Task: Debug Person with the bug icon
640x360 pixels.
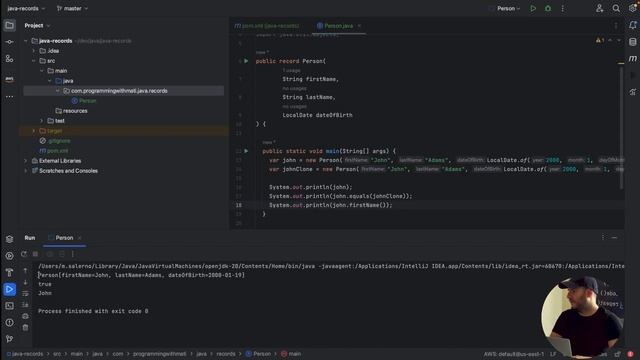Action: (x=548, y=8)
